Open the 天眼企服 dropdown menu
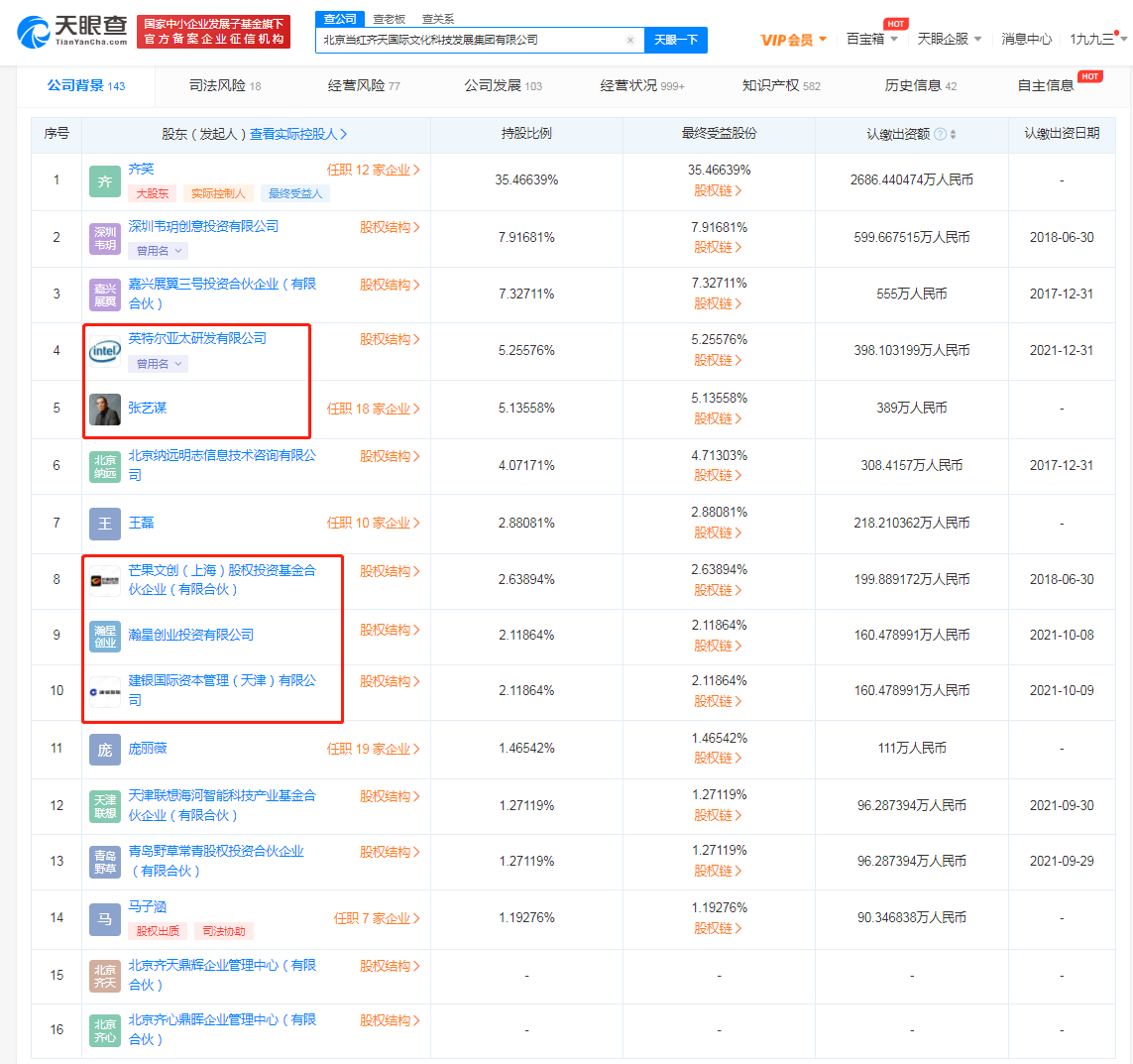This screenshot has width=1133, height=1064. pyautogui.click(x=949, y=39)
